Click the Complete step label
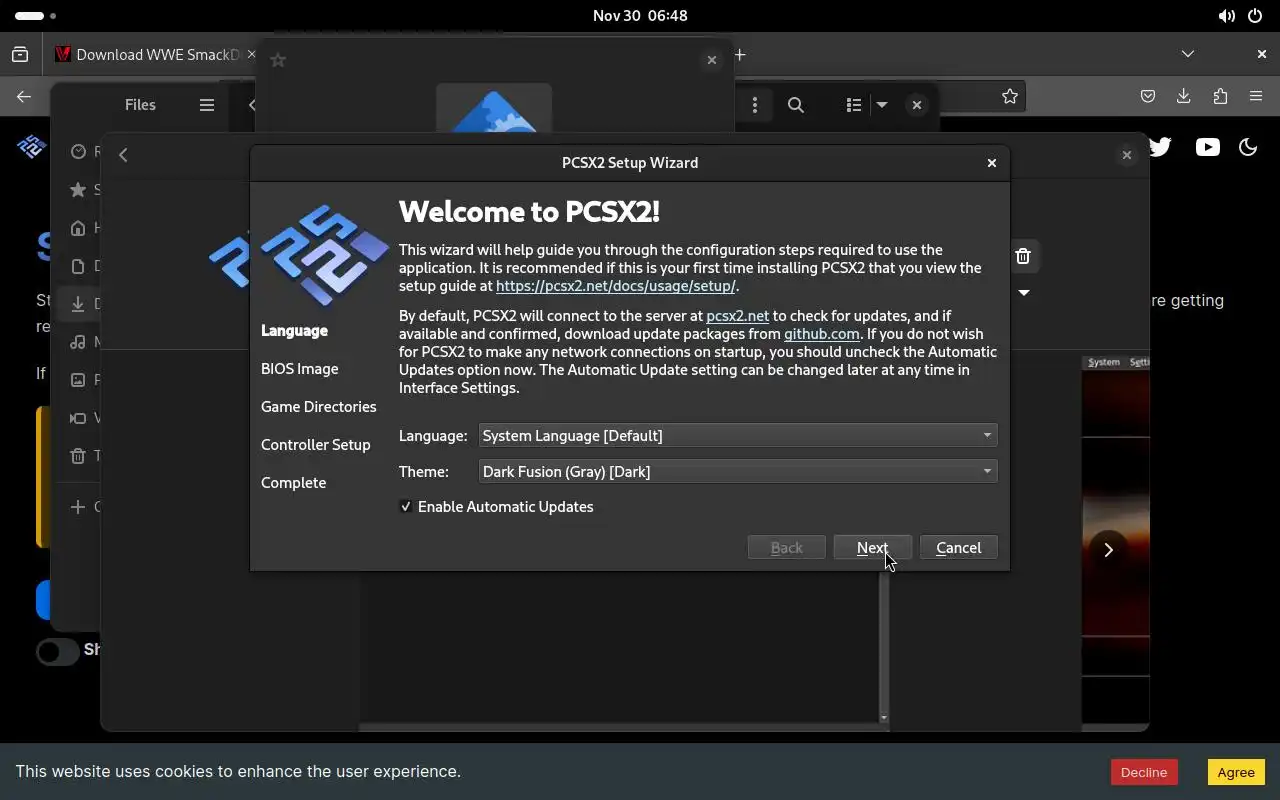 click(294, 483)
